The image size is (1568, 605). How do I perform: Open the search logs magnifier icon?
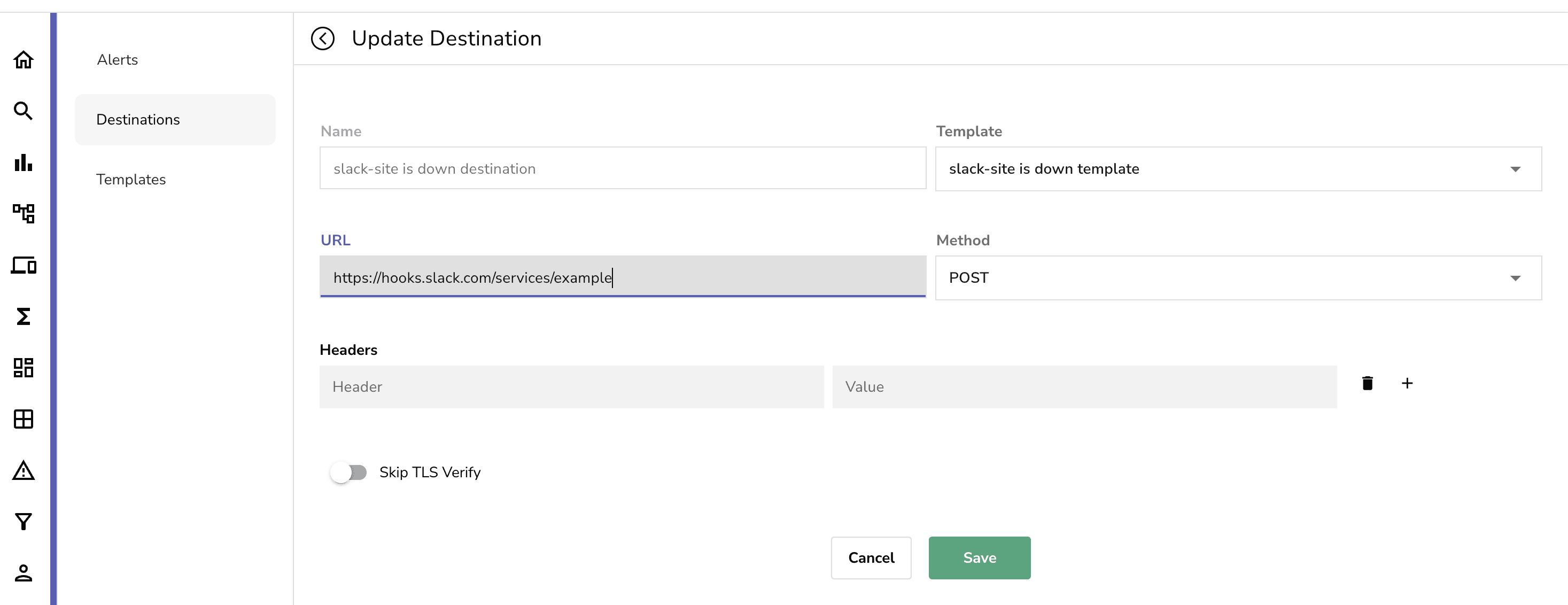coord(23,111)
